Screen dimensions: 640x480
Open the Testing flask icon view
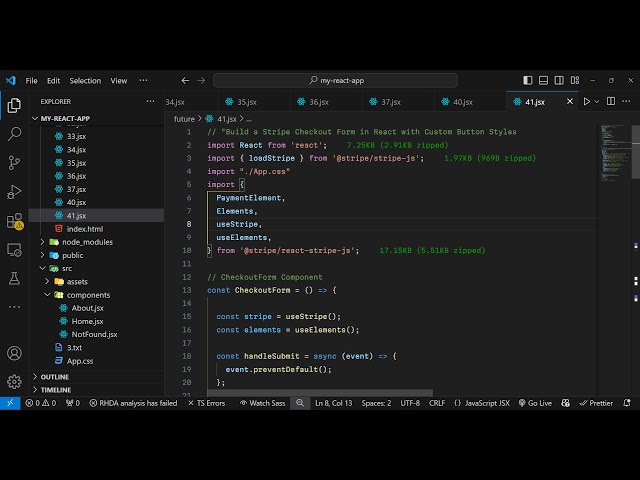[14, 278]
